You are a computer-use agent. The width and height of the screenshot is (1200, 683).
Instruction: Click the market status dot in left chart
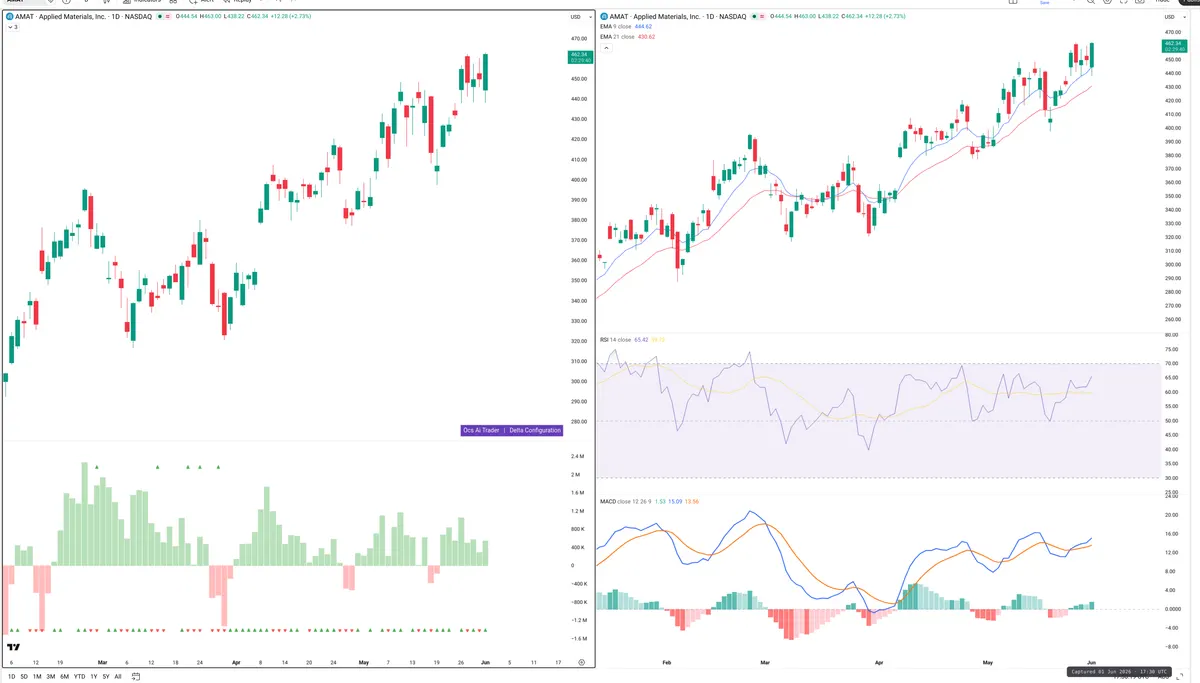[160, 17]
